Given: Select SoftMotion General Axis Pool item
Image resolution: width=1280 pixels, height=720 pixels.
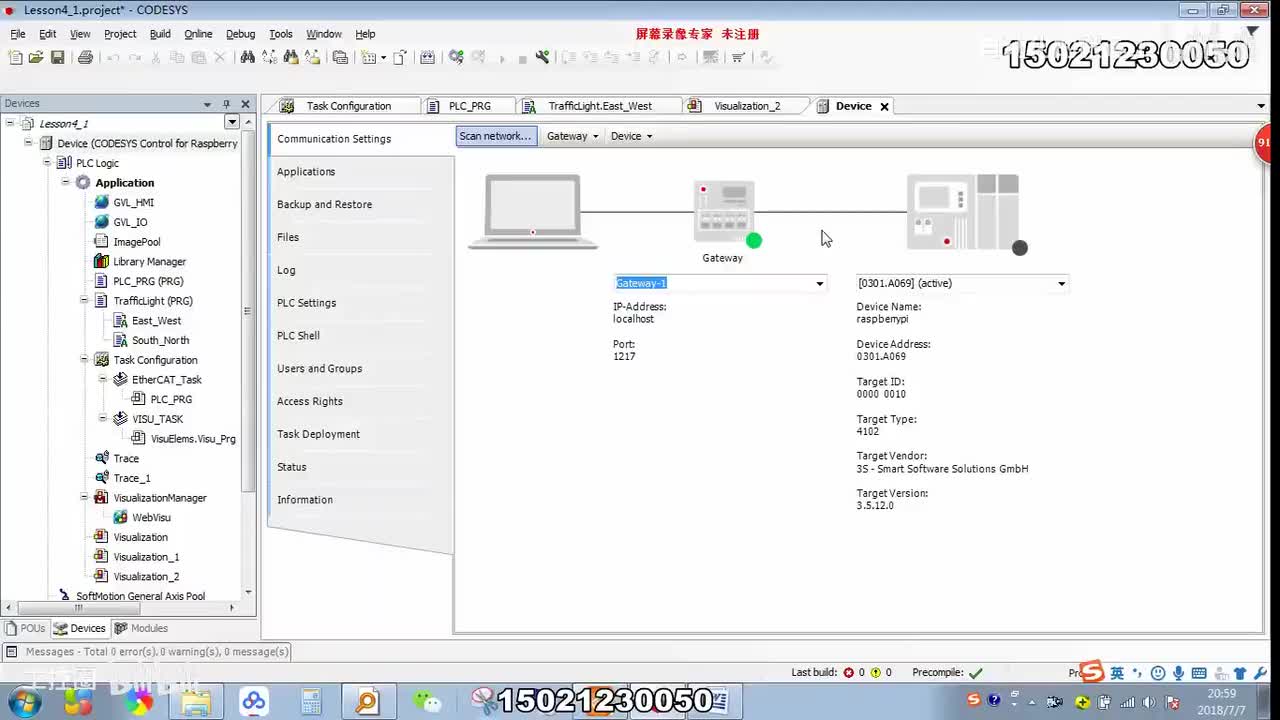Looking at the screenshot, I should (x=140, y=596).
